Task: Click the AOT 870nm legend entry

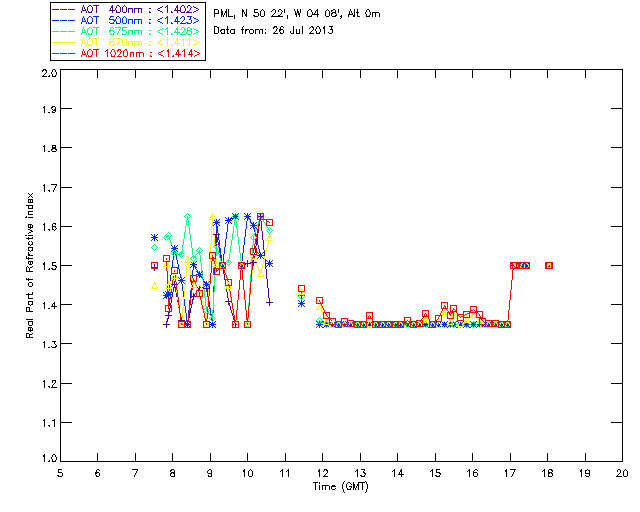Action: click(x=128, y=42)
